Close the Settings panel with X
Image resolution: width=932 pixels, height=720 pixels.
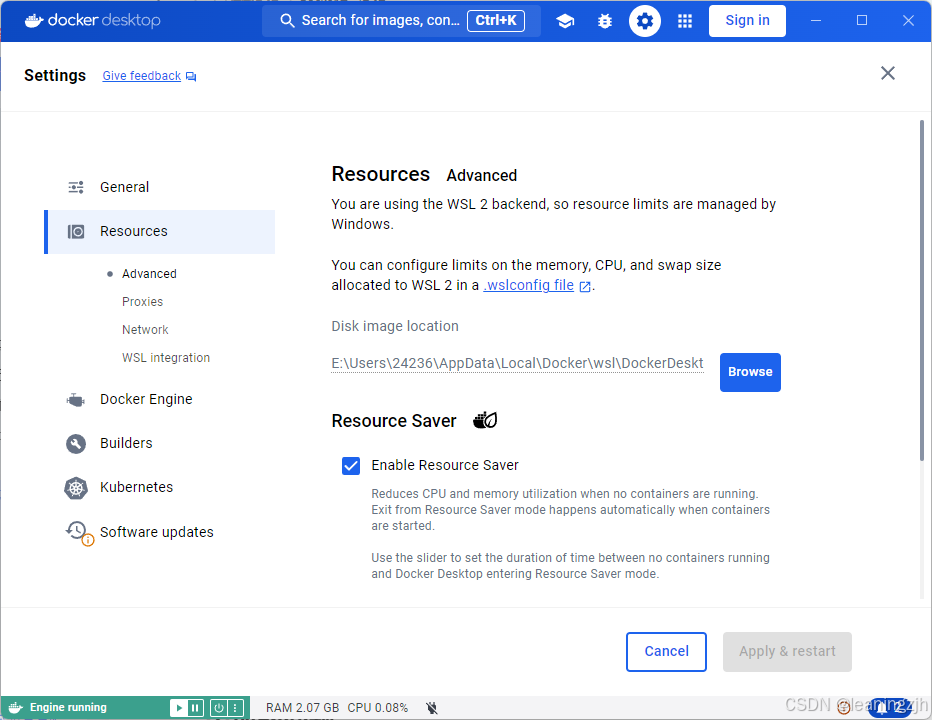coord(887,73)
